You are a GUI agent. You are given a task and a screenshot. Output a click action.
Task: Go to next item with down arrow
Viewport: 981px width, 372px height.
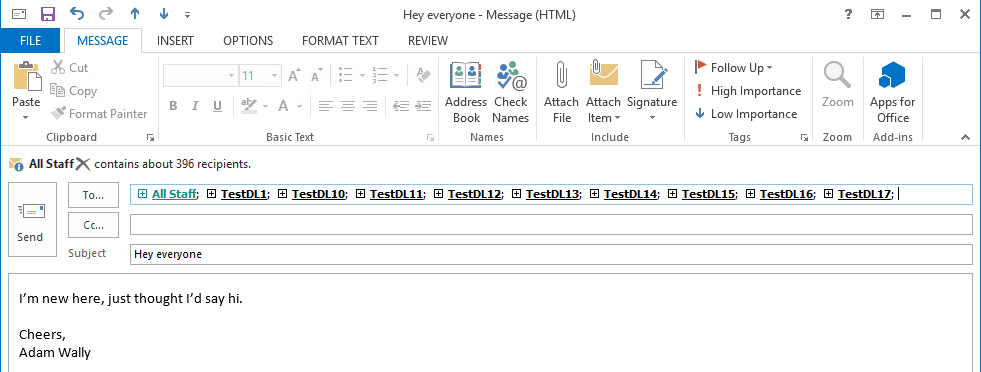(164, 14)
